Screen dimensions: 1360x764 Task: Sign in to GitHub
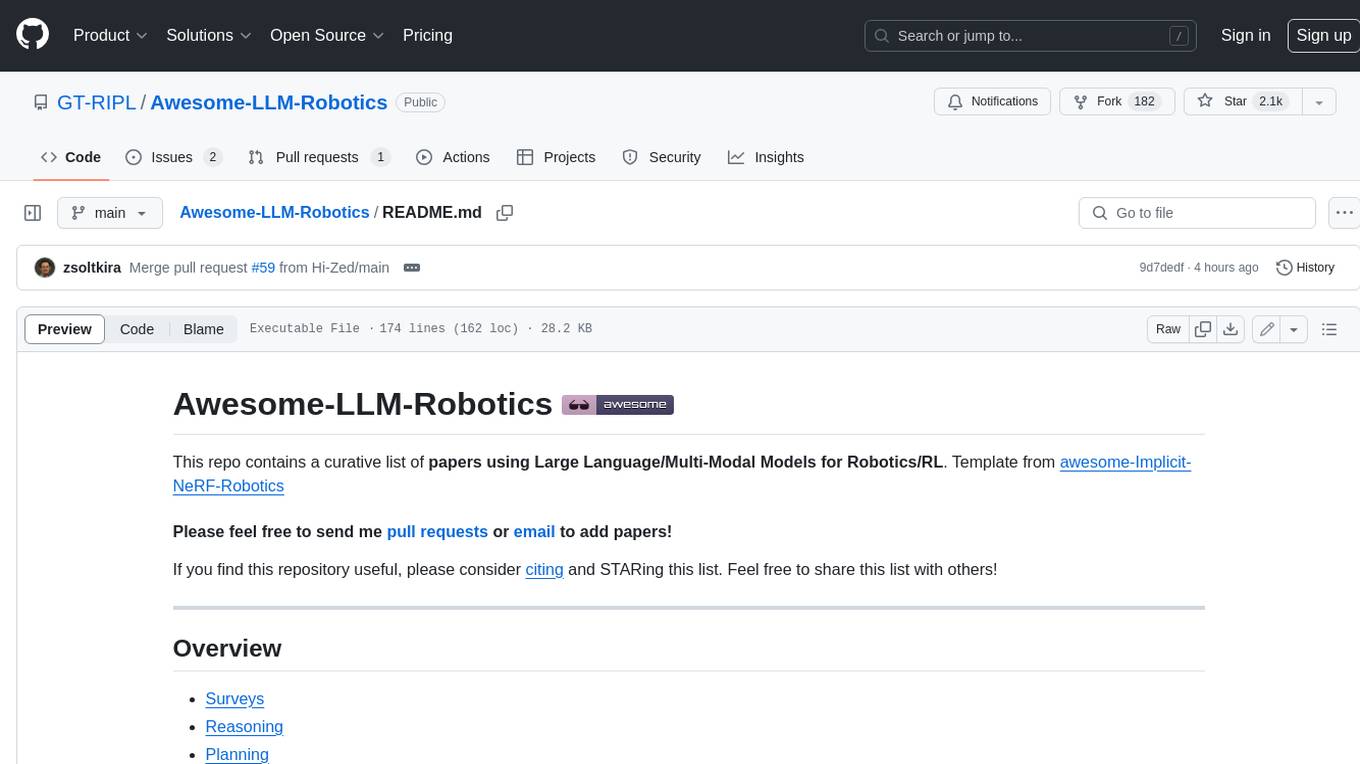[1245, 35]
